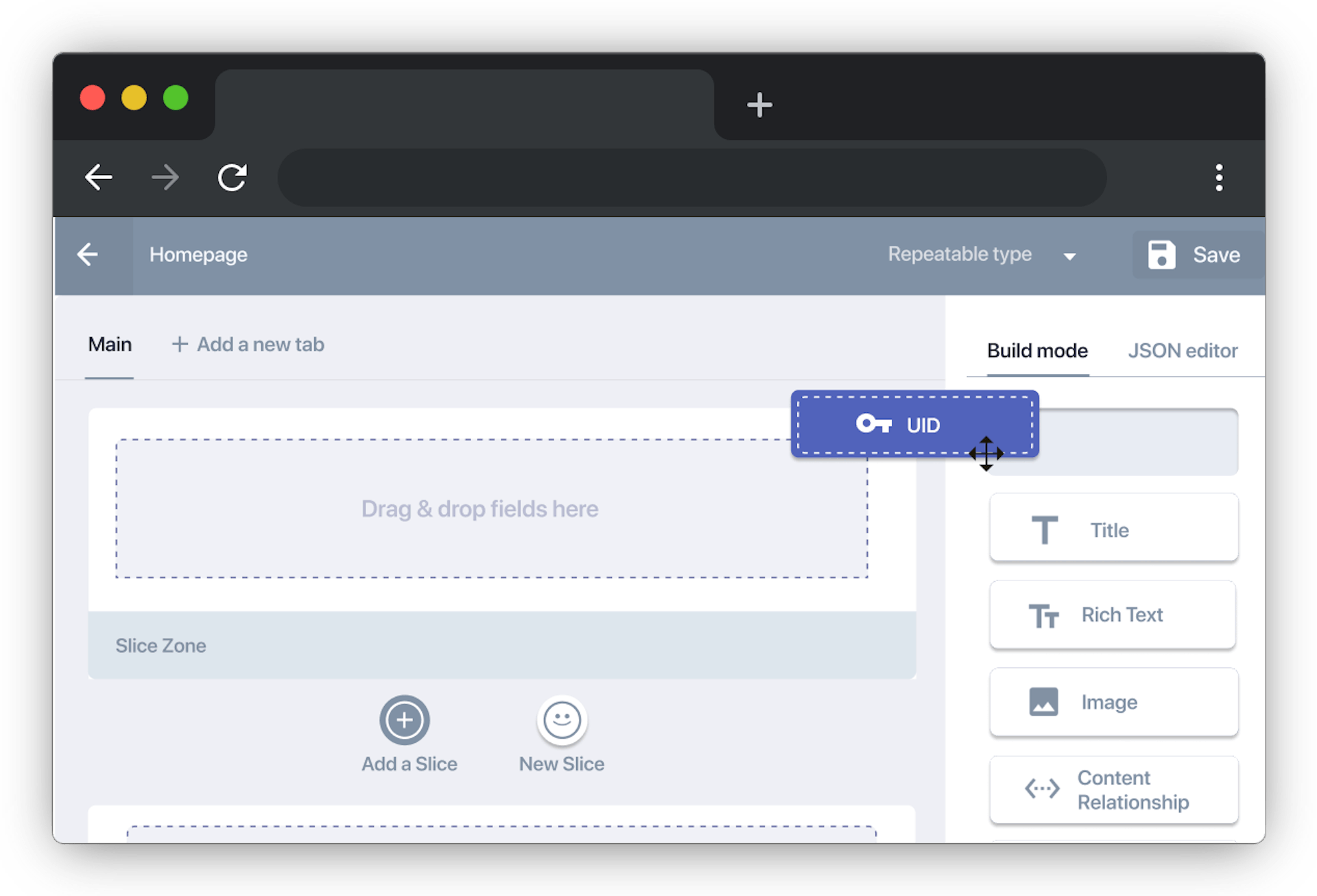Close the window with the red button

pyautogui.click(x=93, y=97)
